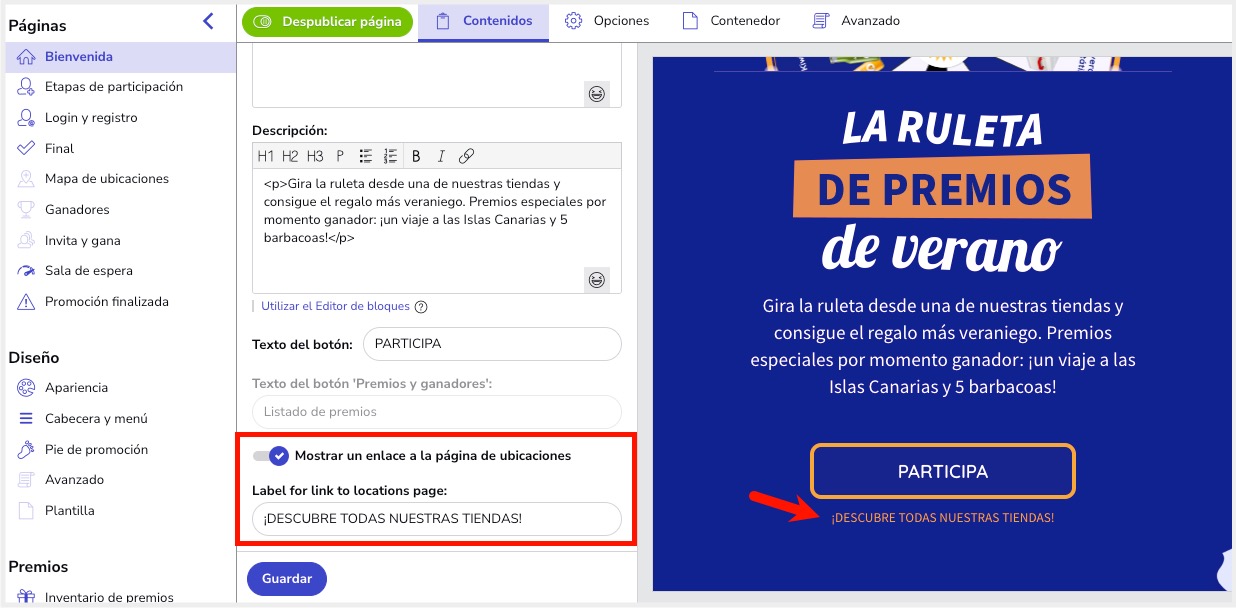Apply paragraph format P in editor

(x=340, y=156)
